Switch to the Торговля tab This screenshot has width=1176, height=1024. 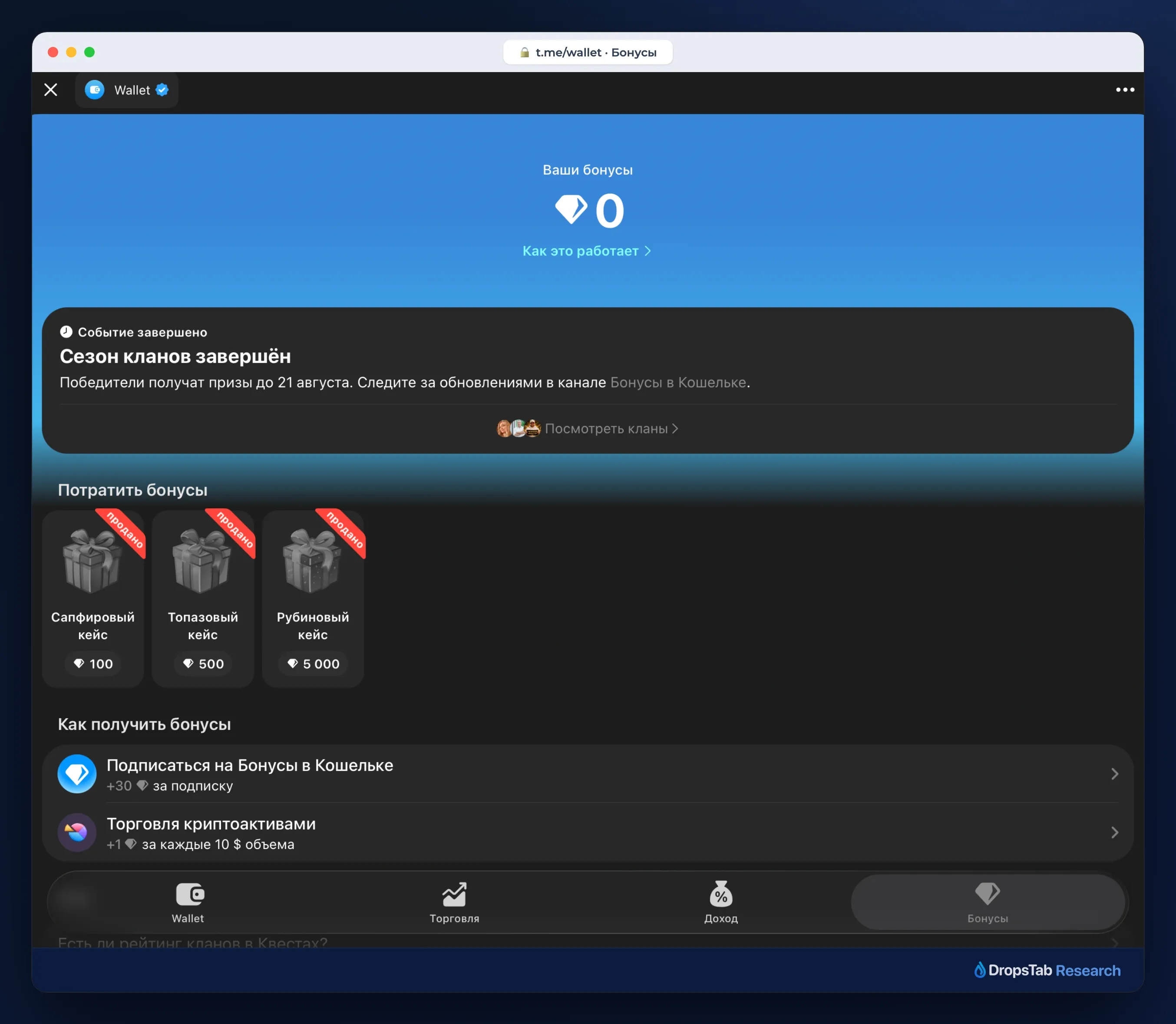click(454, 903)
